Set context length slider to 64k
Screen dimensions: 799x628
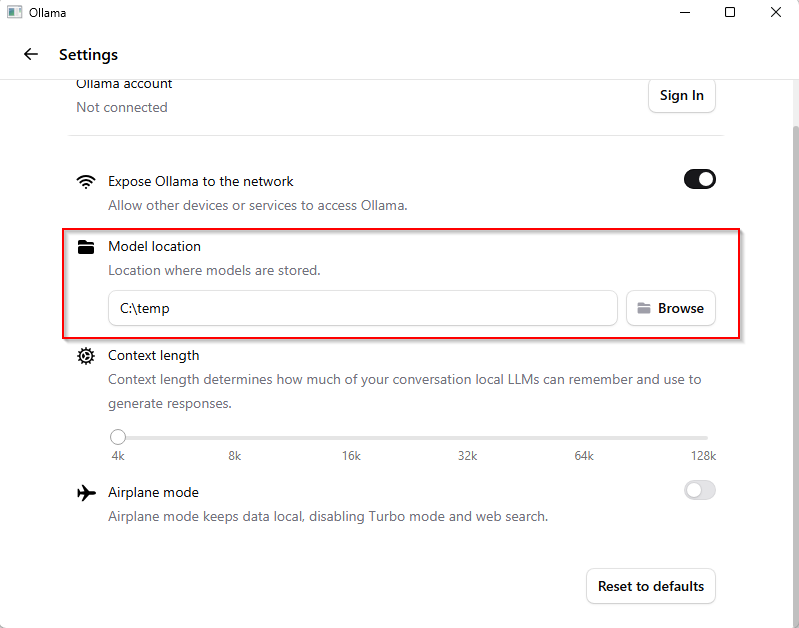coord(584,437)
